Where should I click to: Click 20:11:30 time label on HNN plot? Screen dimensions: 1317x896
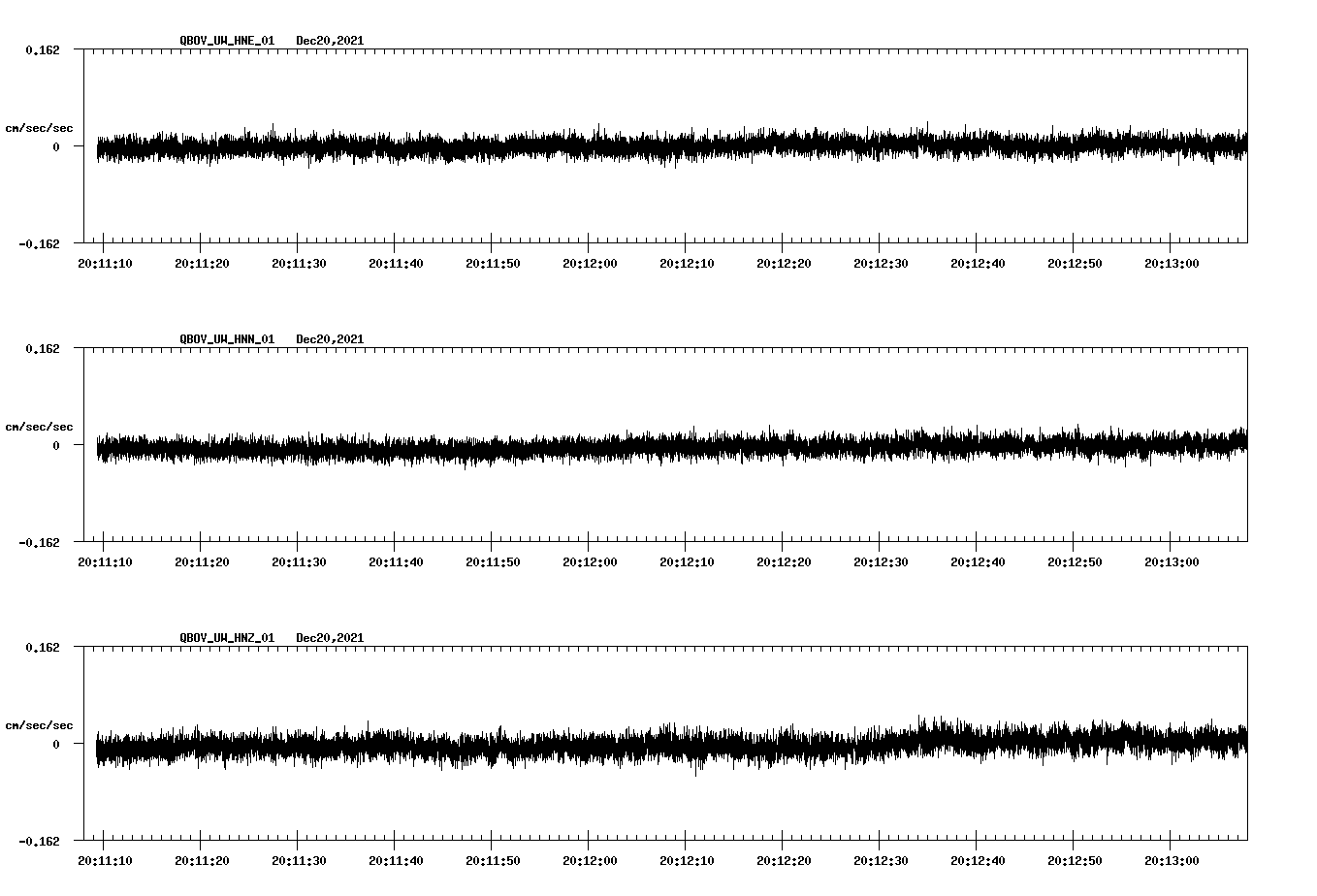(x=299, y=562)
